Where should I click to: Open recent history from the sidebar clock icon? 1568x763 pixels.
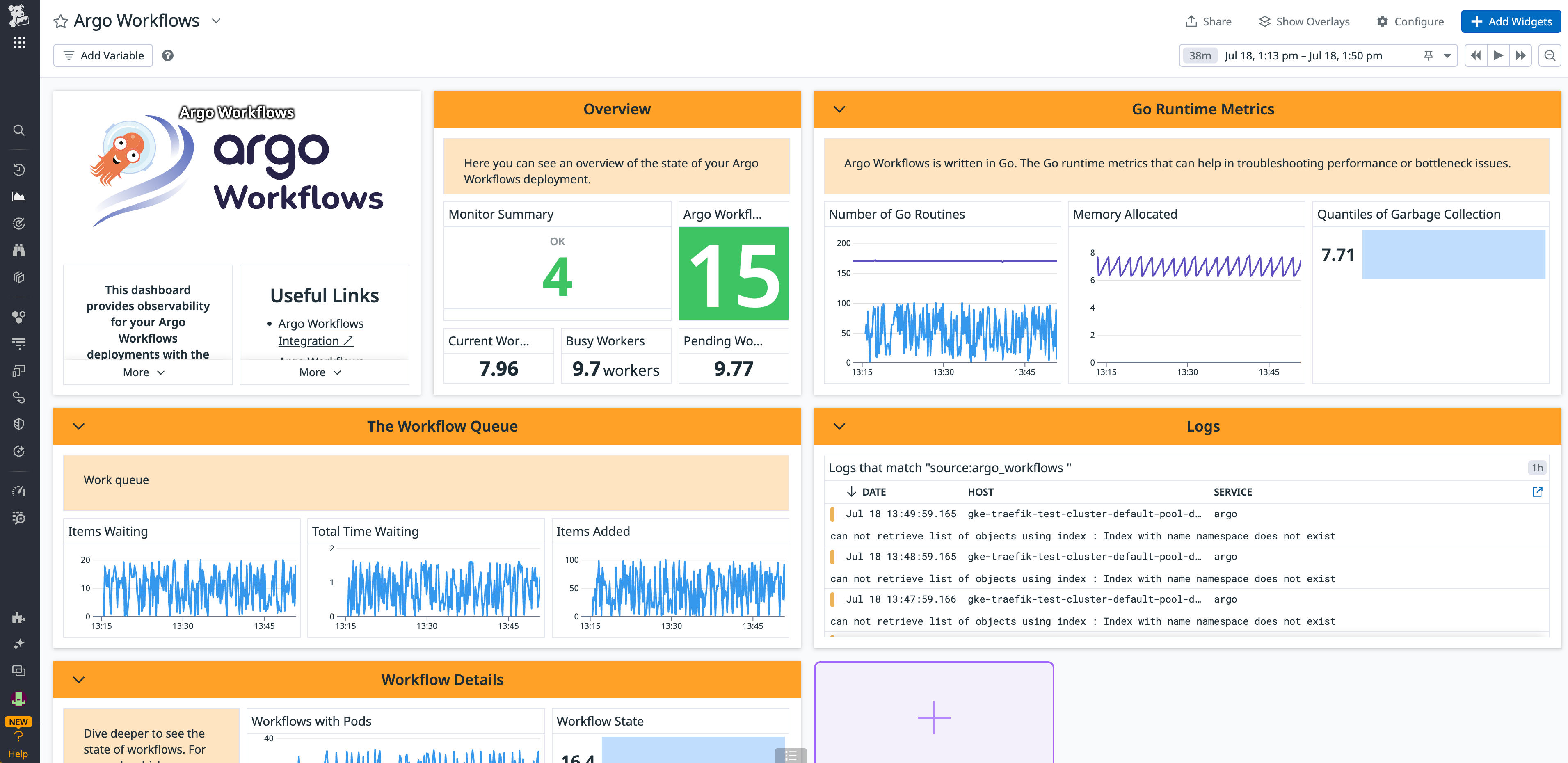tap(19, 170)
